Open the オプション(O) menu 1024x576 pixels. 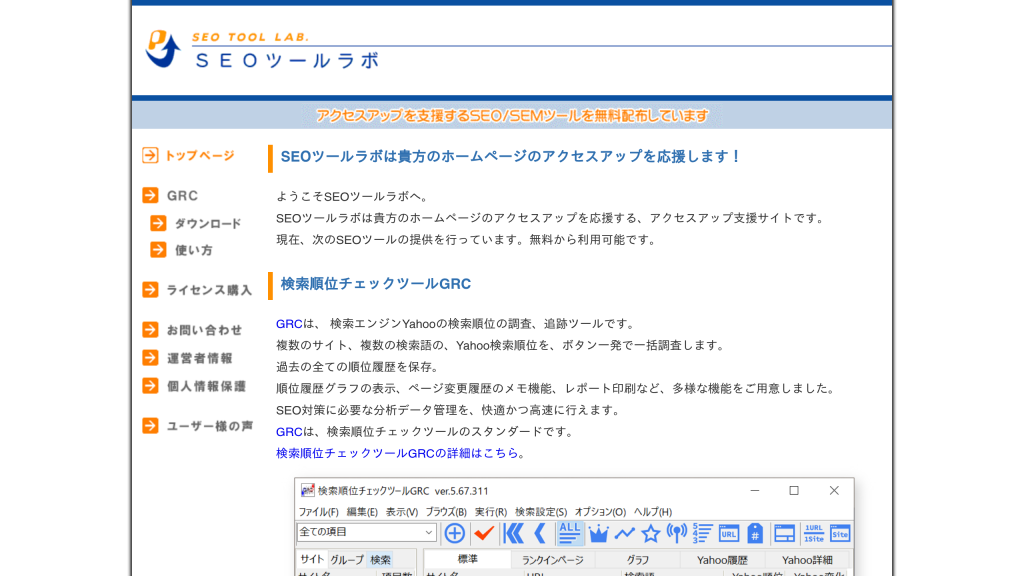point(600,512)
